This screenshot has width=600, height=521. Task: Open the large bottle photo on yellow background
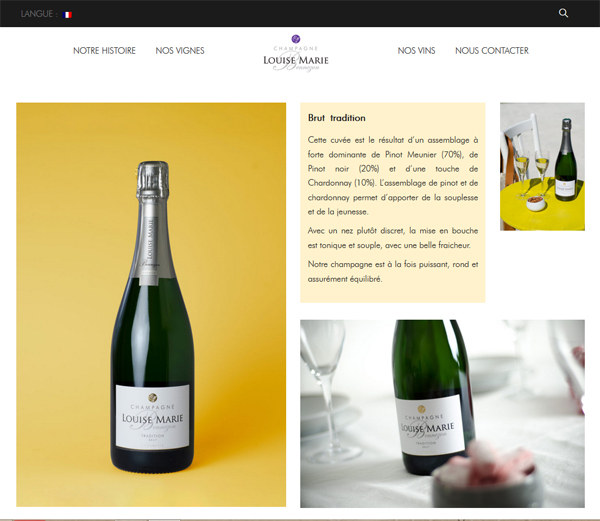coord(151,304)
